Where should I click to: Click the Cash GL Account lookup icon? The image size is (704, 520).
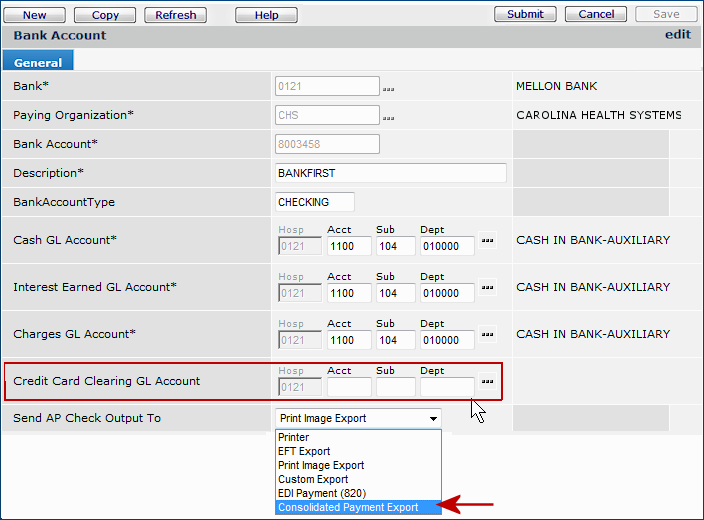[x=487, y=240]
